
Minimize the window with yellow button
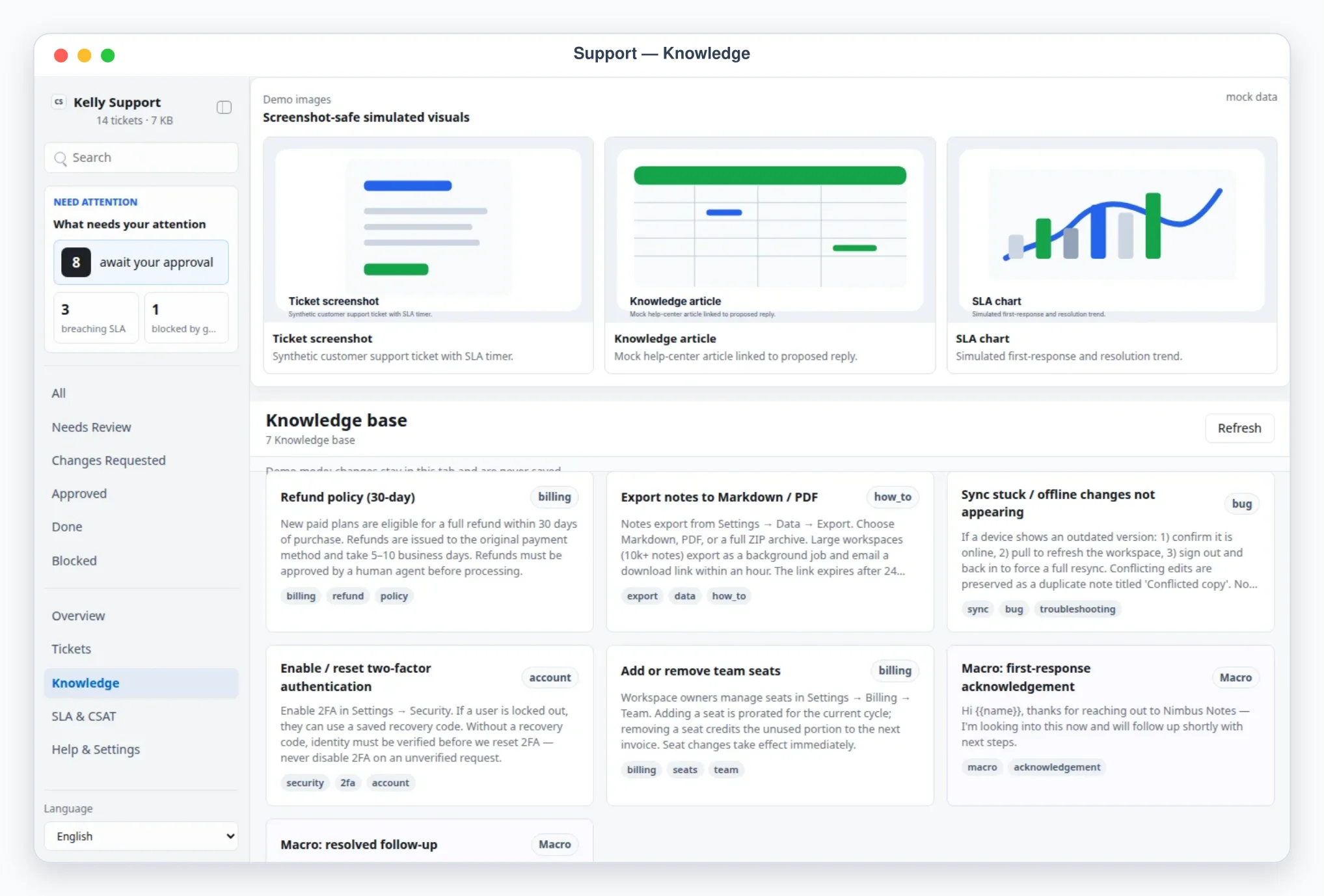coord(85,55)
